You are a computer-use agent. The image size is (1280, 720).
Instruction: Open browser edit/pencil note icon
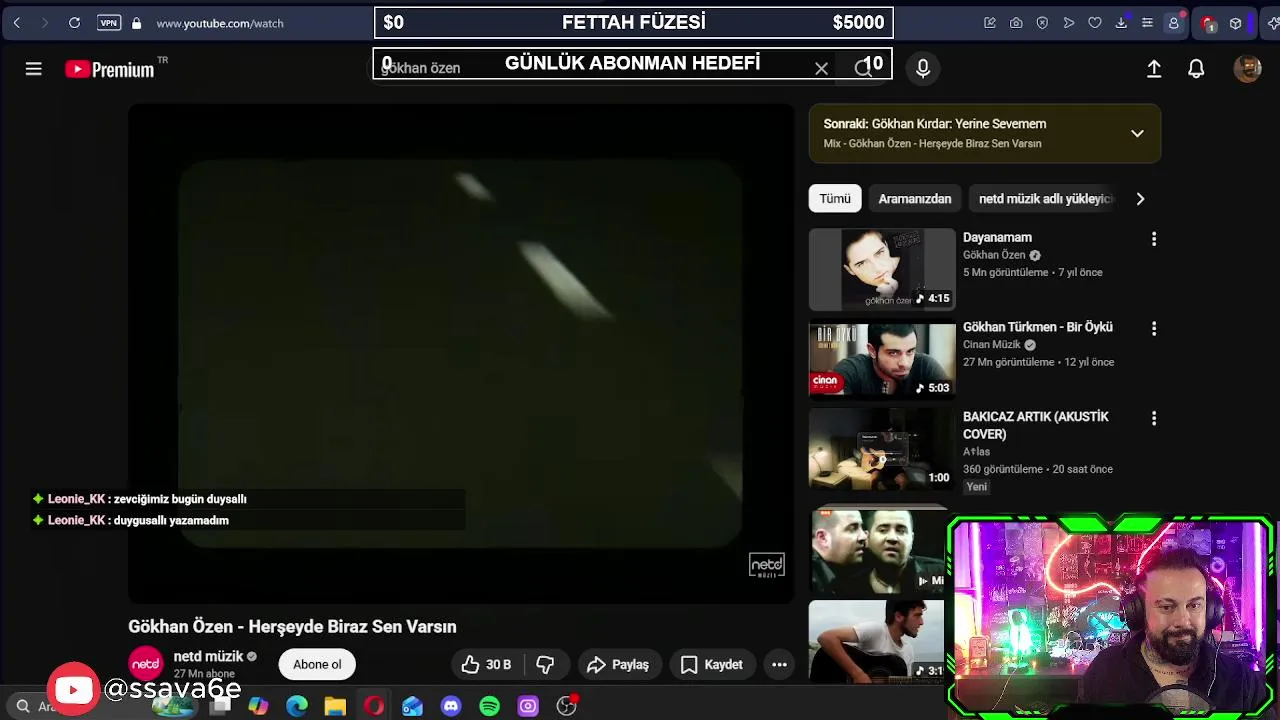pos(990,23)
